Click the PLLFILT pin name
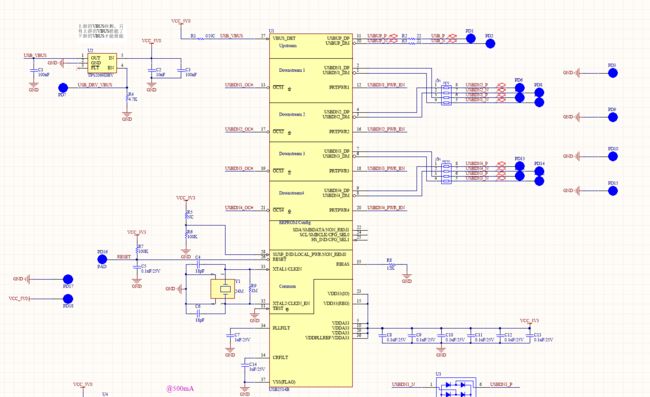The image size is (650, 397). [282, 328]
